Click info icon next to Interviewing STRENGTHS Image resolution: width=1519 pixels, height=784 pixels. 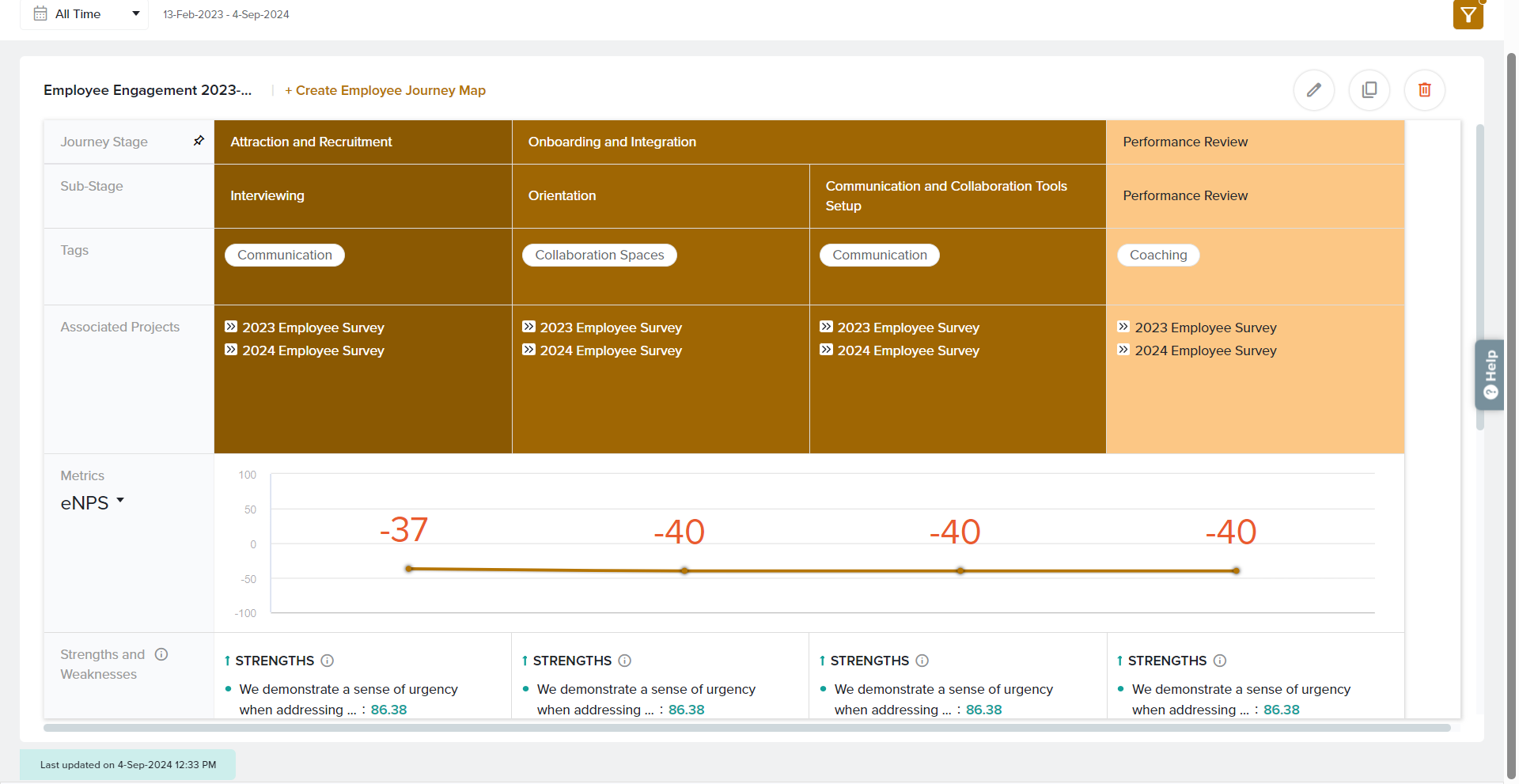click(x=328, y=661)
